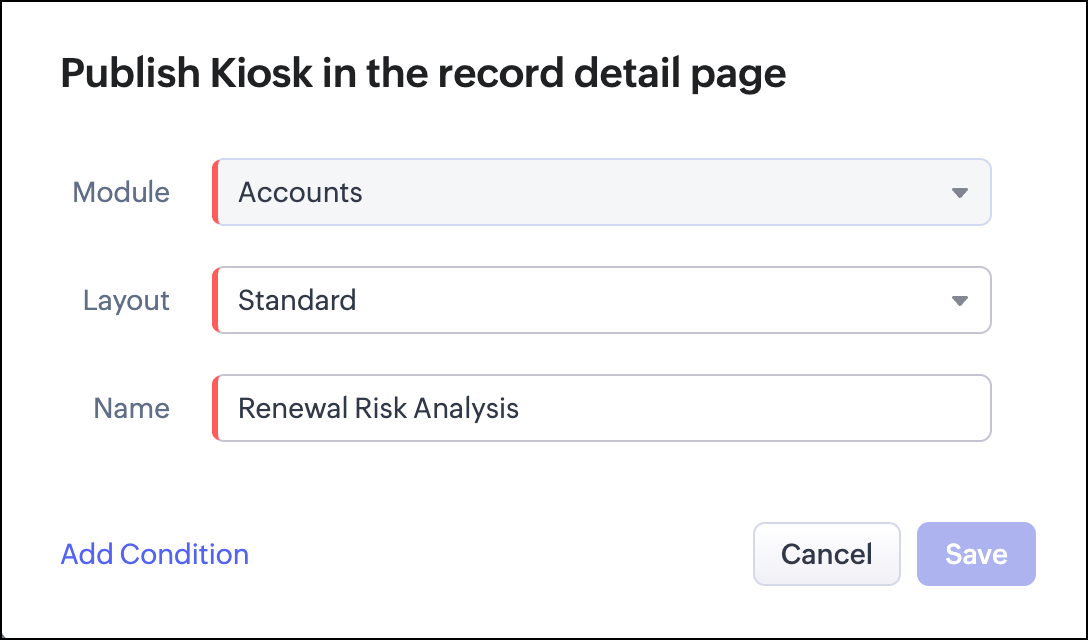Click the Add Condition link
1088x640 pixels.
[155, 554]
